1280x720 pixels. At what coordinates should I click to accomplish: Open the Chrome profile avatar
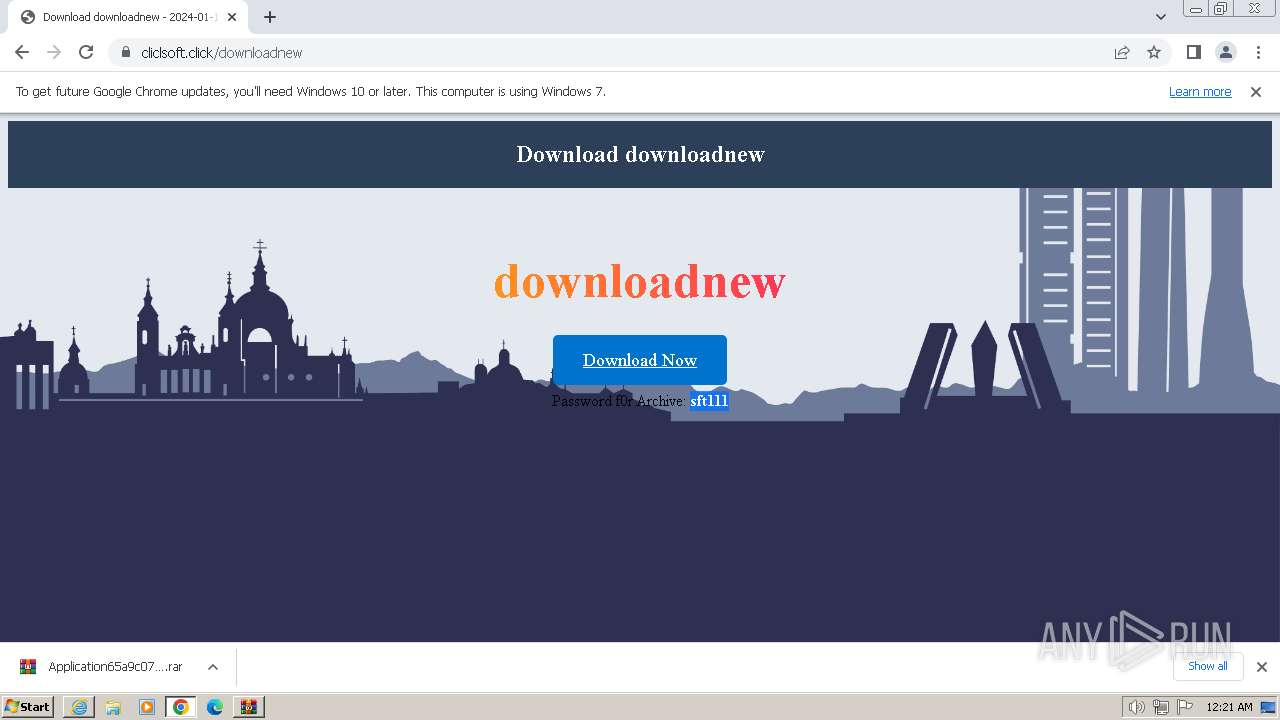(1225, 52)
